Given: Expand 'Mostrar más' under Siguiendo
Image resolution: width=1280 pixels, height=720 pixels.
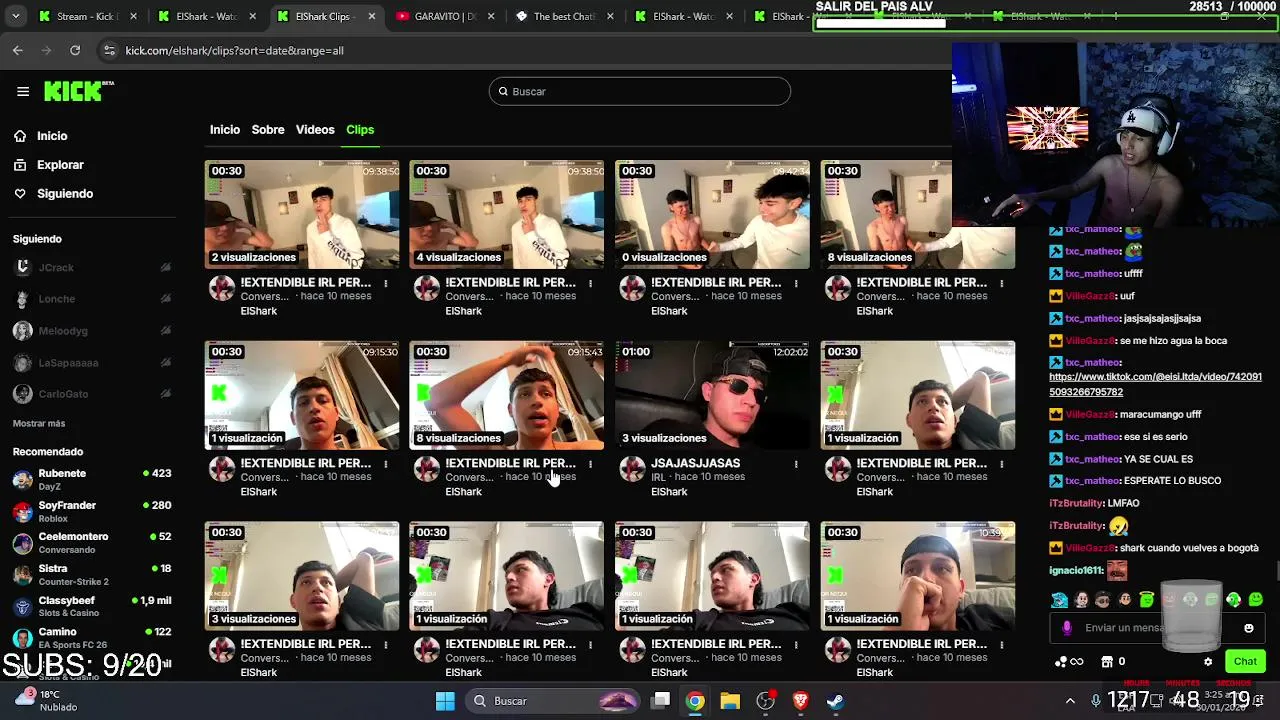Looking at the screenshot, I should coord(39,424).
